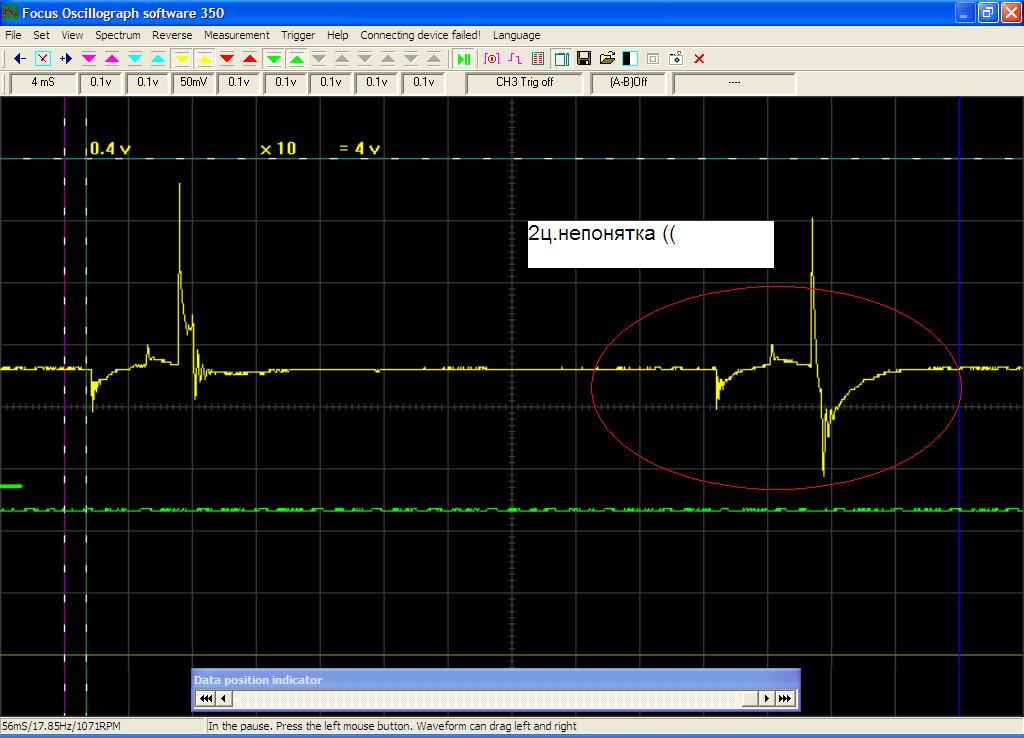The height and width of the screenshot is (738, 1024).
Task: Click the green up triangle icon
Action: click(x=296, y=59)
